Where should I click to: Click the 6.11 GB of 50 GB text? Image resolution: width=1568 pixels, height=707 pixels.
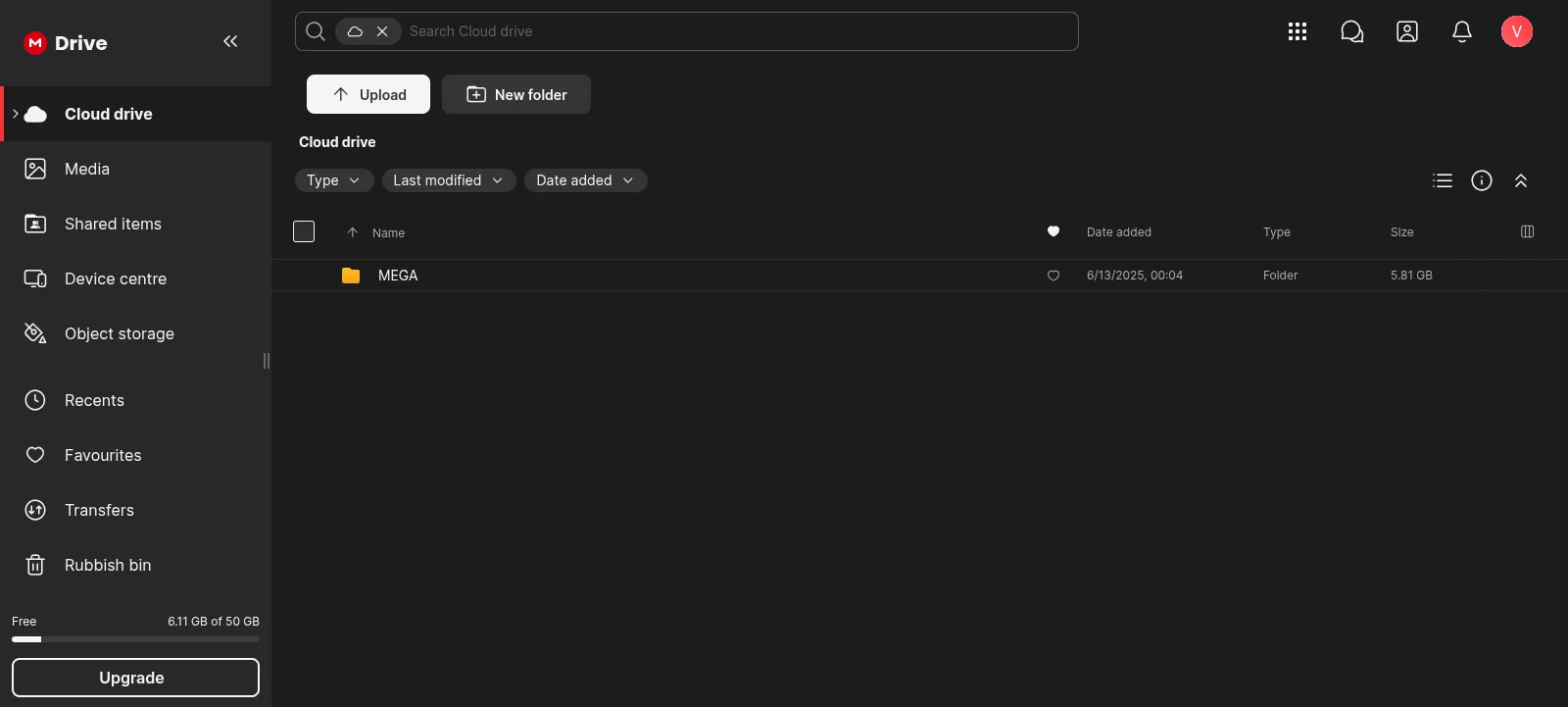coord(214,622)
